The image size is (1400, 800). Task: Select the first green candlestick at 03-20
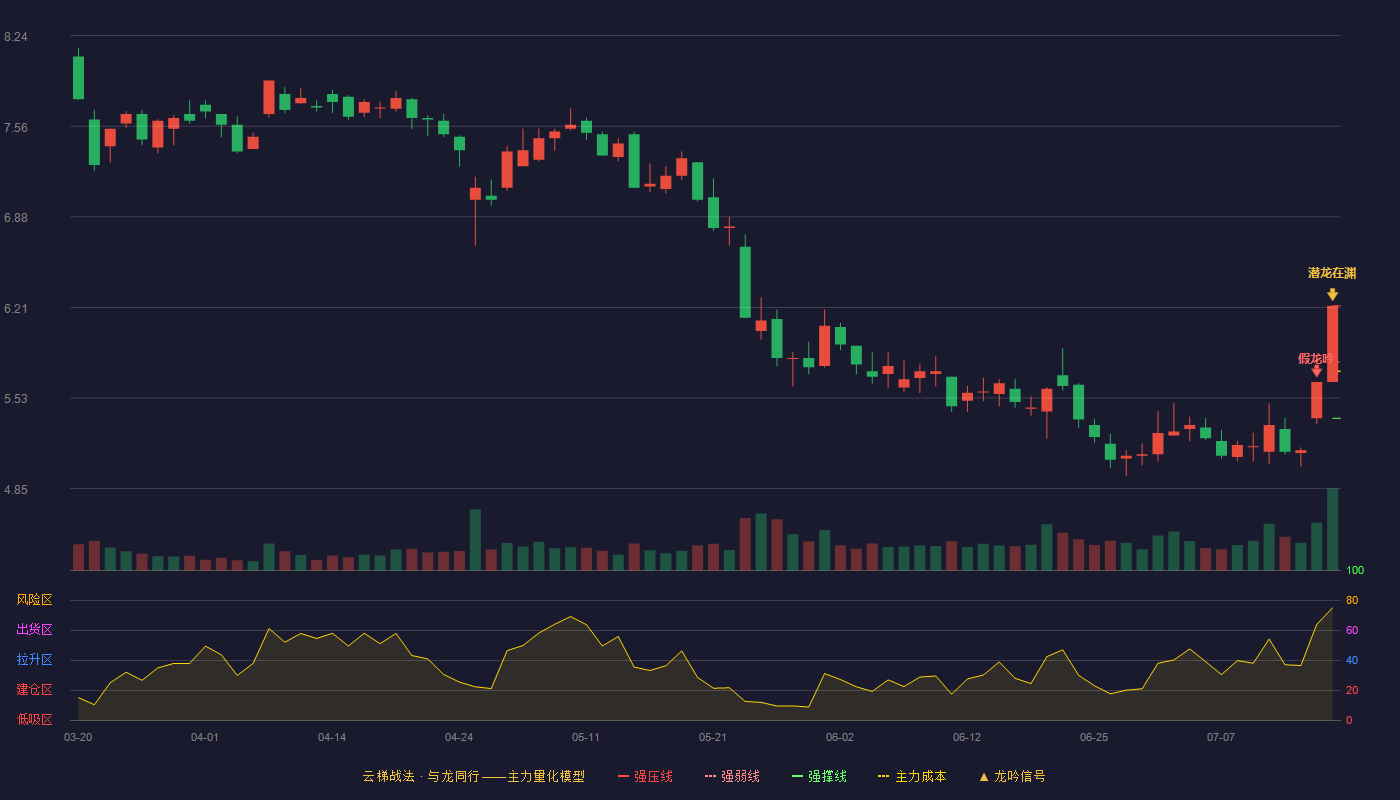coord(78,77)
